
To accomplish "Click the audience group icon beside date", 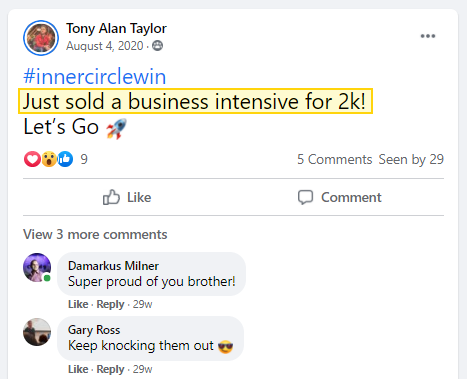I will tap(157, 46).
